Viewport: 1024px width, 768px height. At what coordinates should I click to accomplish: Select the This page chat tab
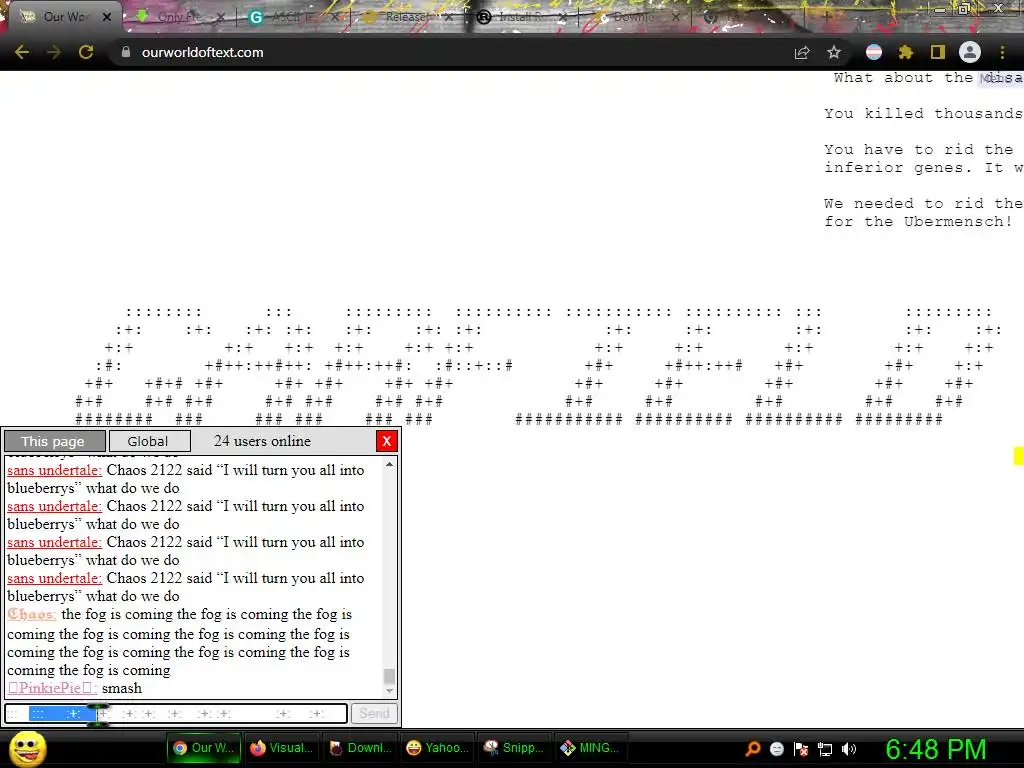(x=54, y=441)
